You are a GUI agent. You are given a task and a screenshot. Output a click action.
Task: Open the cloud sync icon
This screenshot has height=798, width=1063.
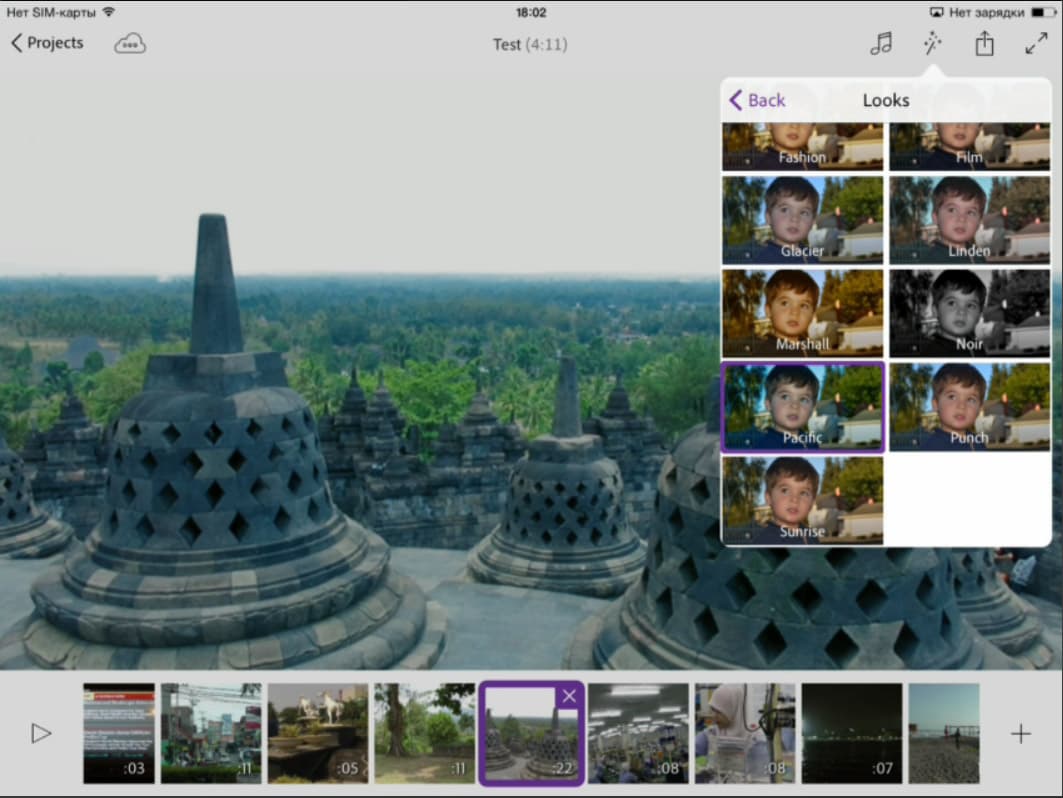(x=129, y=43)
